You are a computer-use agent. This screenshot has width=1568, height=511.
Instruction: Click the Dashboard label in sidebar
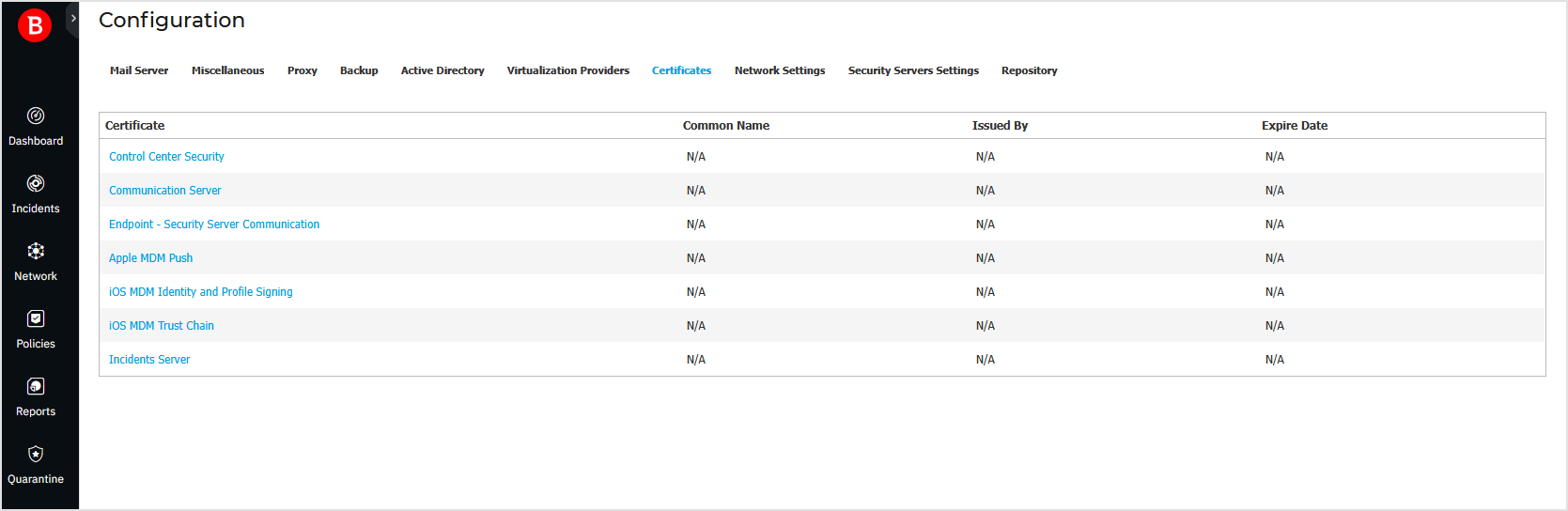pos(36,141)
